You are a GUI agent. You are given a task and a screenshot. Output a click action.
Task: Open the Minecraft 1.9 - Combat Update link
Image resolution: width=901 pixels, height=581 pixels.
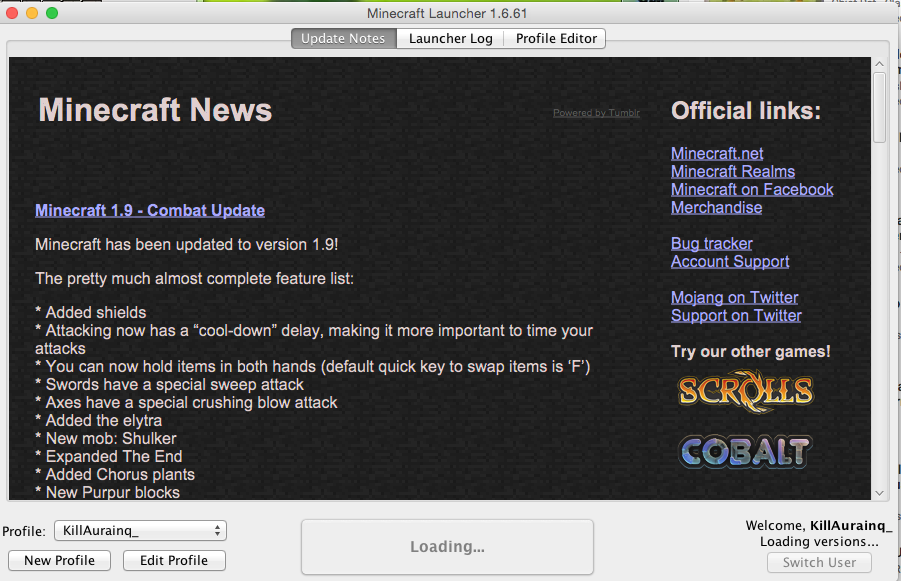click(150, 210)
